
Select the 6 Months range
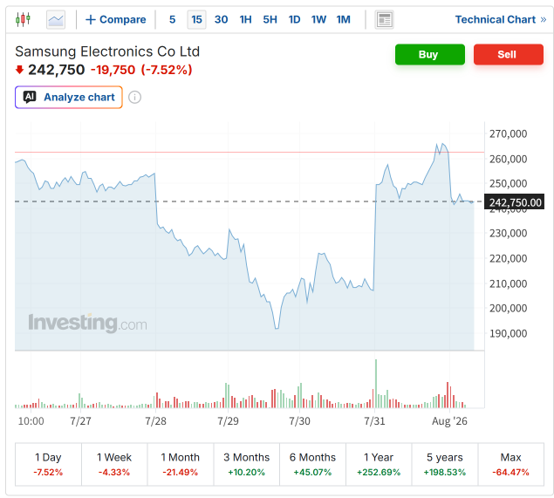point(313,464)
